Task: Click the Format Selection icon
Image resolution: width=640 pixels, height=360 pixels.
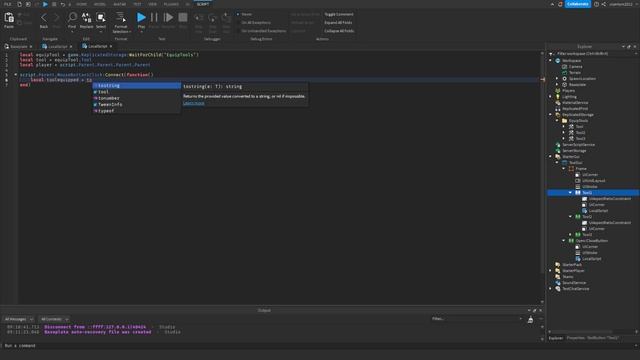Action: click(x=121, y=17)
